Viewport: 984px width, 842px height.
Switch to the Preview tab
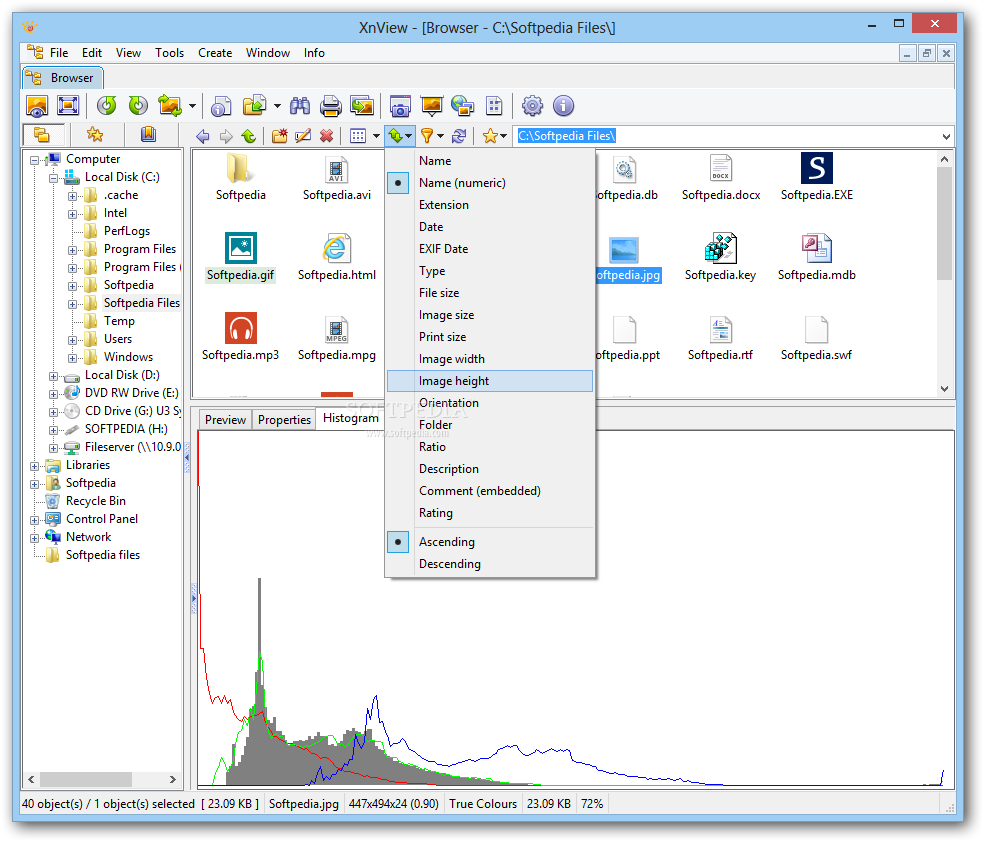click(225, 420)
